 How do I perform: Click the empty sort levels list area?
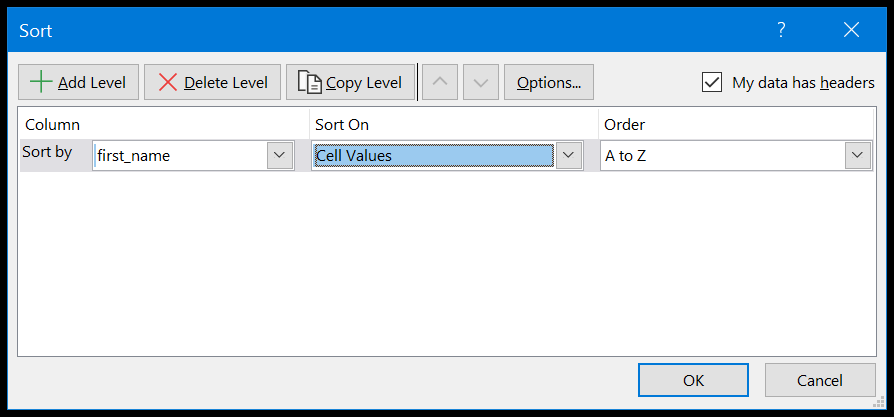point(447,264)
